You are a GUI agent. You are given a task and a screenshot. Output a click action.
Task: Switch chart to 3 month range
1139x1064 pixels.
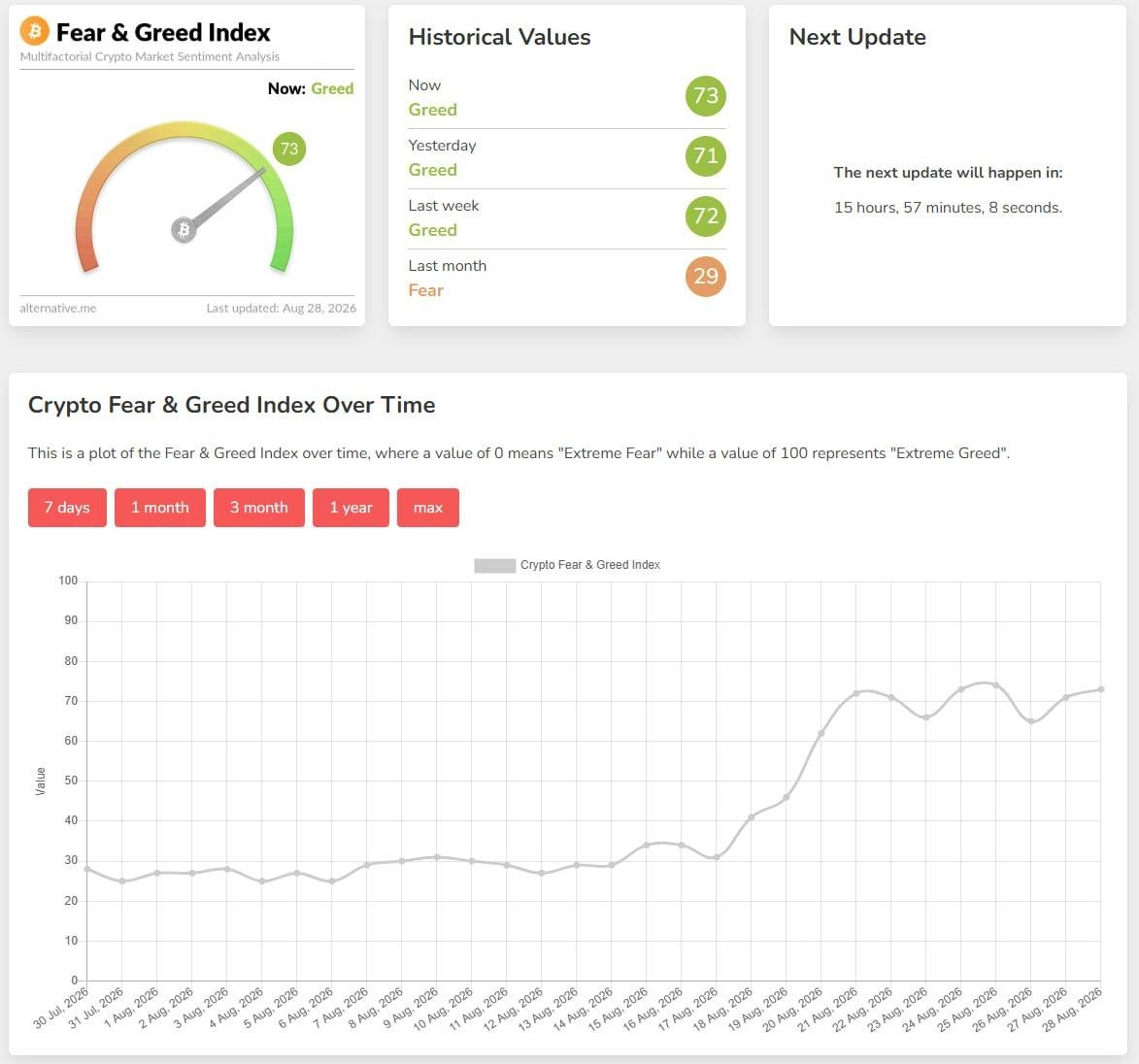pos(258,508)
